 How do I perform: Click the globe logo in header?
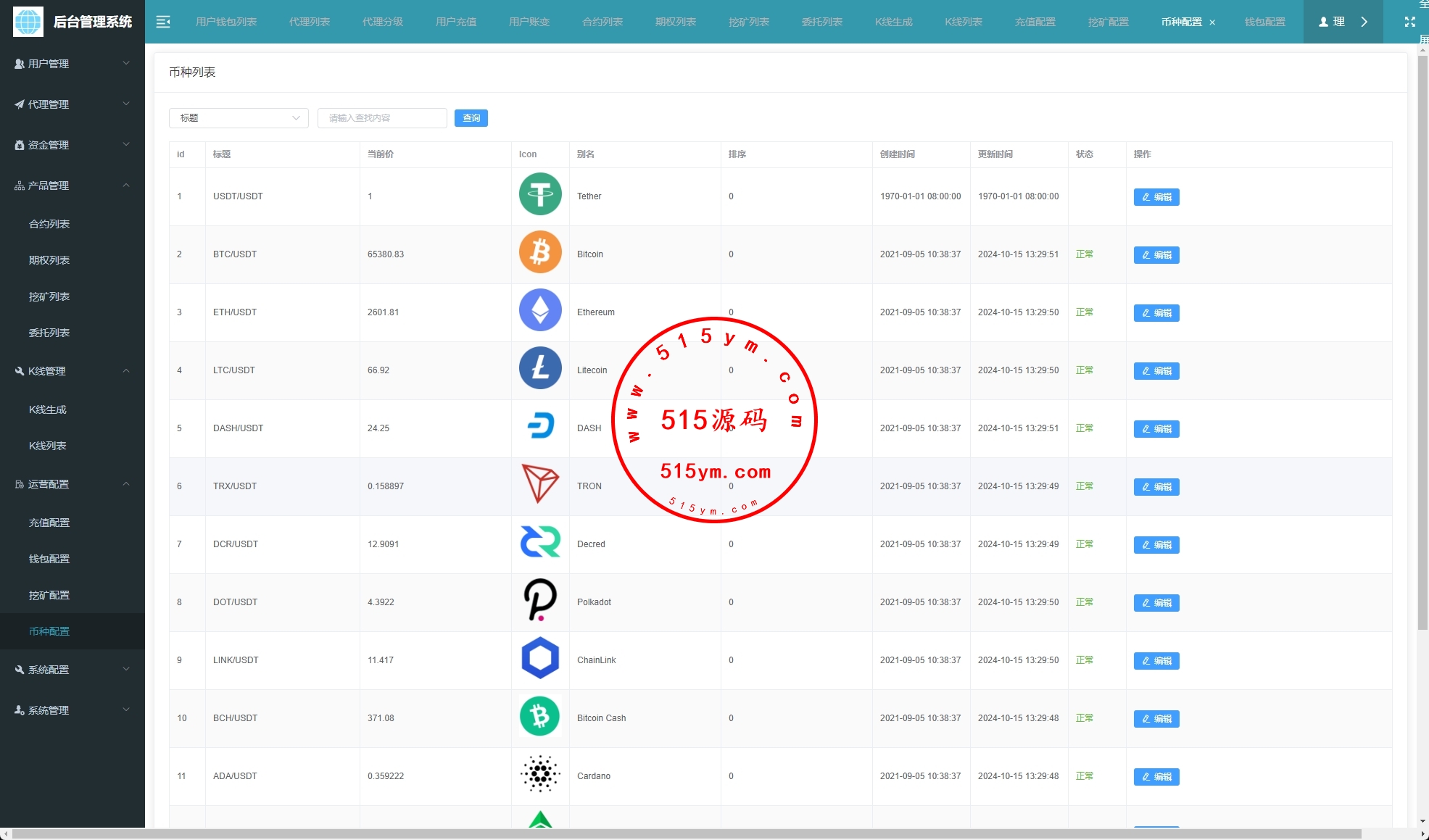(28, 22)
